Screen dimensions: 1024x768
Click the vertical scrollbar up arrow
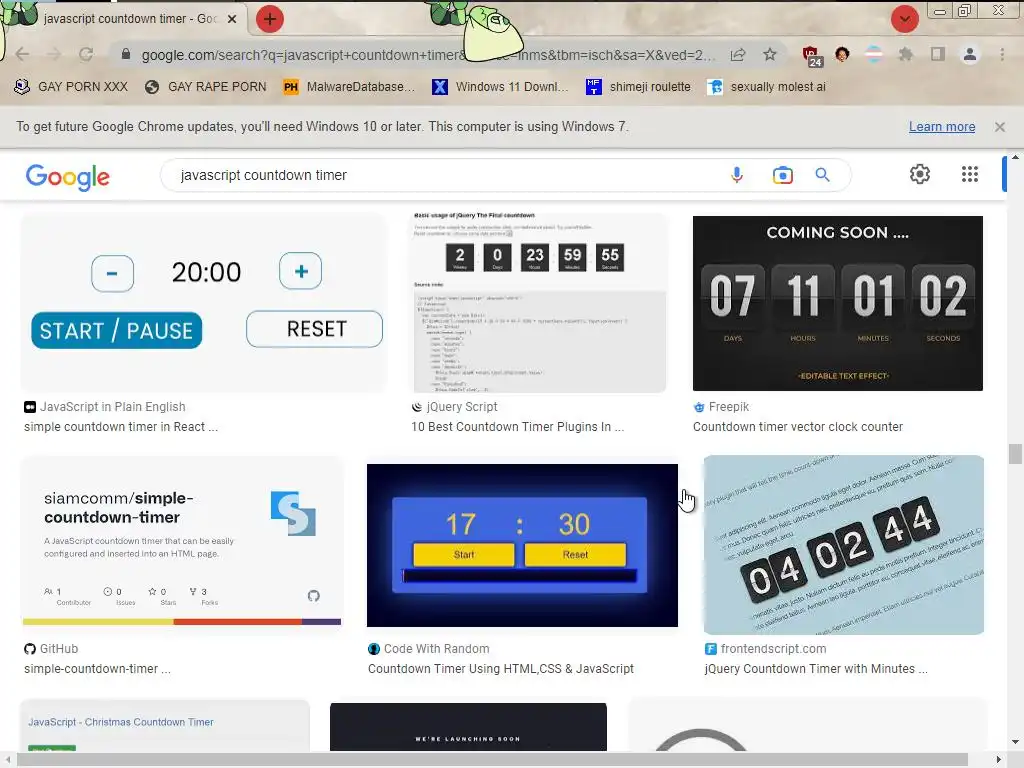point(1015,157)
